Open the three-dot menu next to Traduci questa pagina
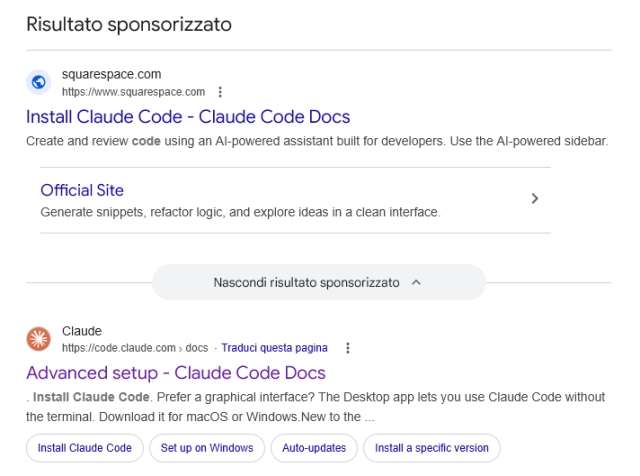The width and height of the screenshot is (640, 476). tap(348, 348)
